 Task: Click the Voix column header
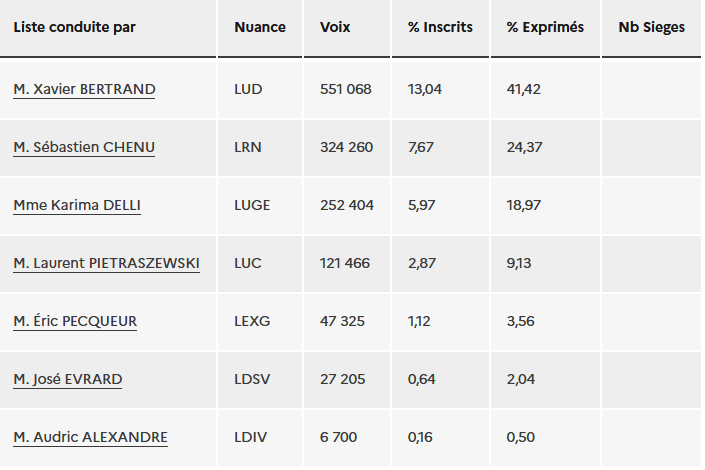pos(335,27)
